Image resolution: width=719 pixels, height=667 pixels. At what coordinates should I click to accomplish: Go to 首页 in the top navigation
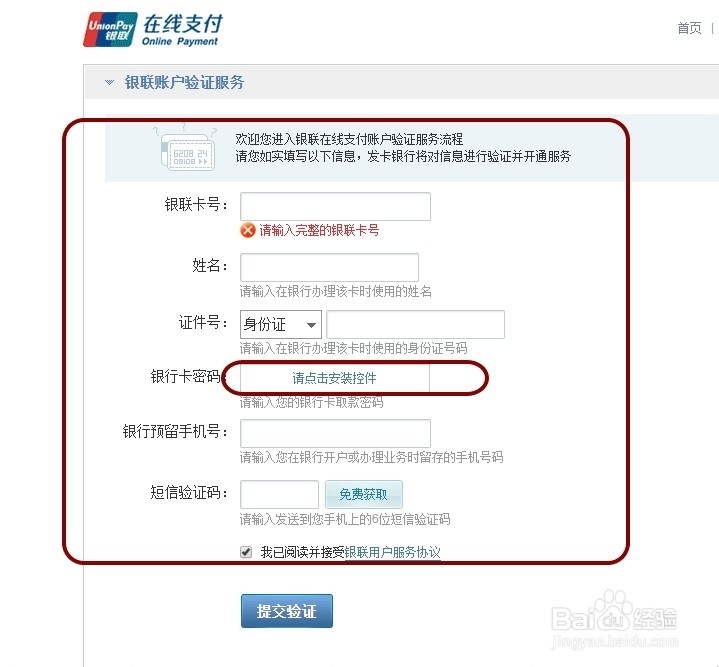[689, 28]
